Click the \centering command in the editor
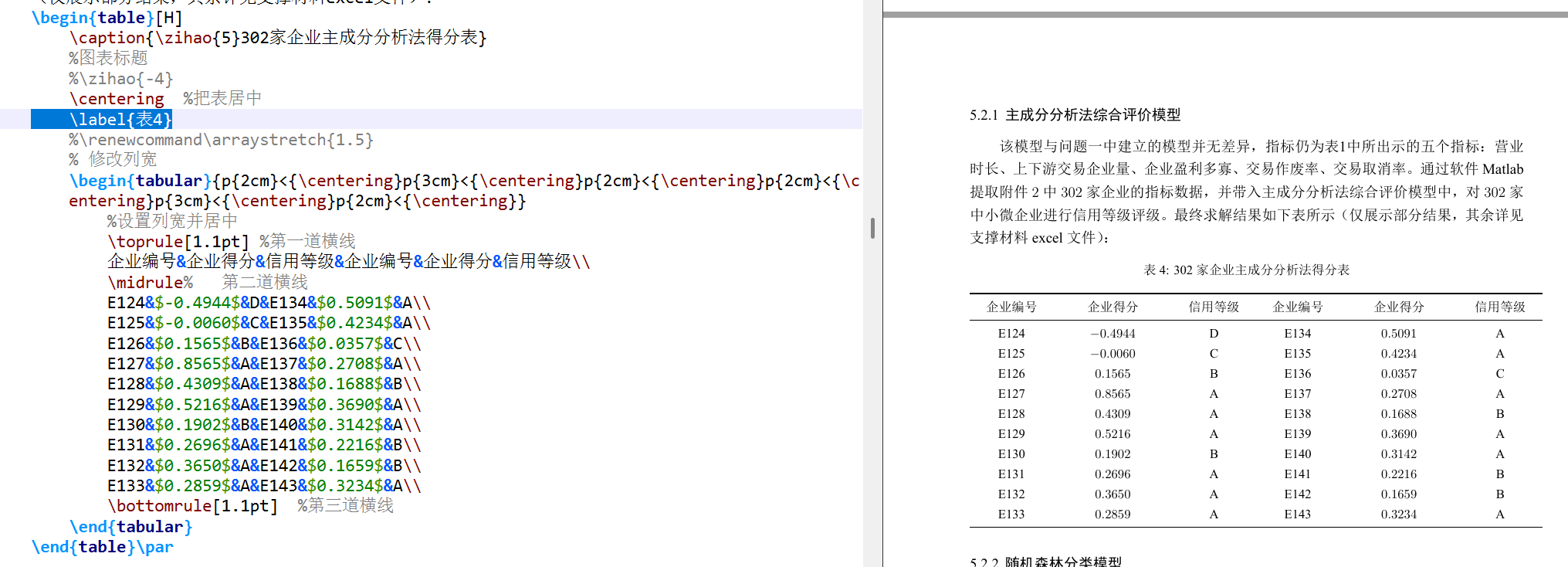Viewport: 1568px width, 567px height. pos(117,99)
